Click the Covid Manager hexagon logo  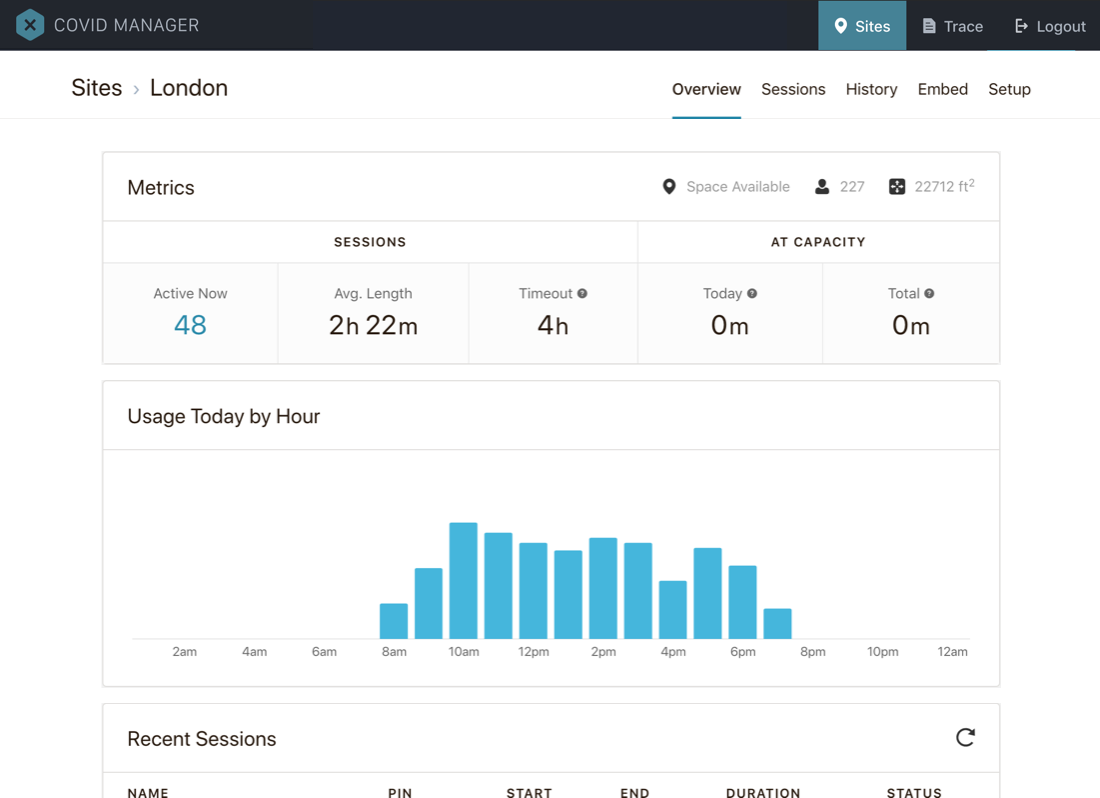coord(30,25)
